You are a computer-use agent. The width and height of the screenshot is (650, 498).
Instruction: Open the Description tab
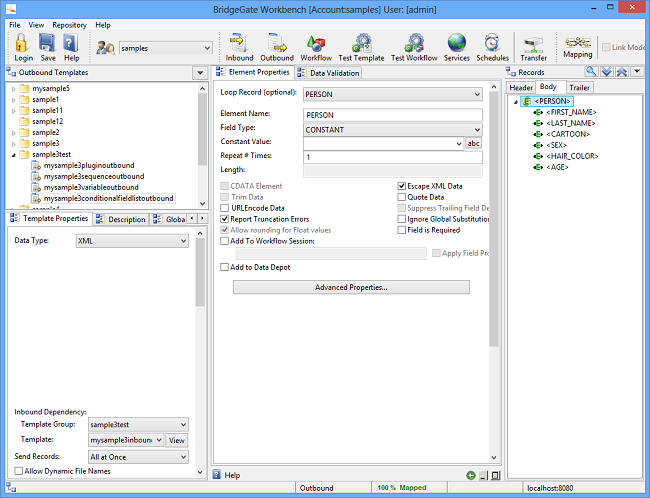point(121,219)
